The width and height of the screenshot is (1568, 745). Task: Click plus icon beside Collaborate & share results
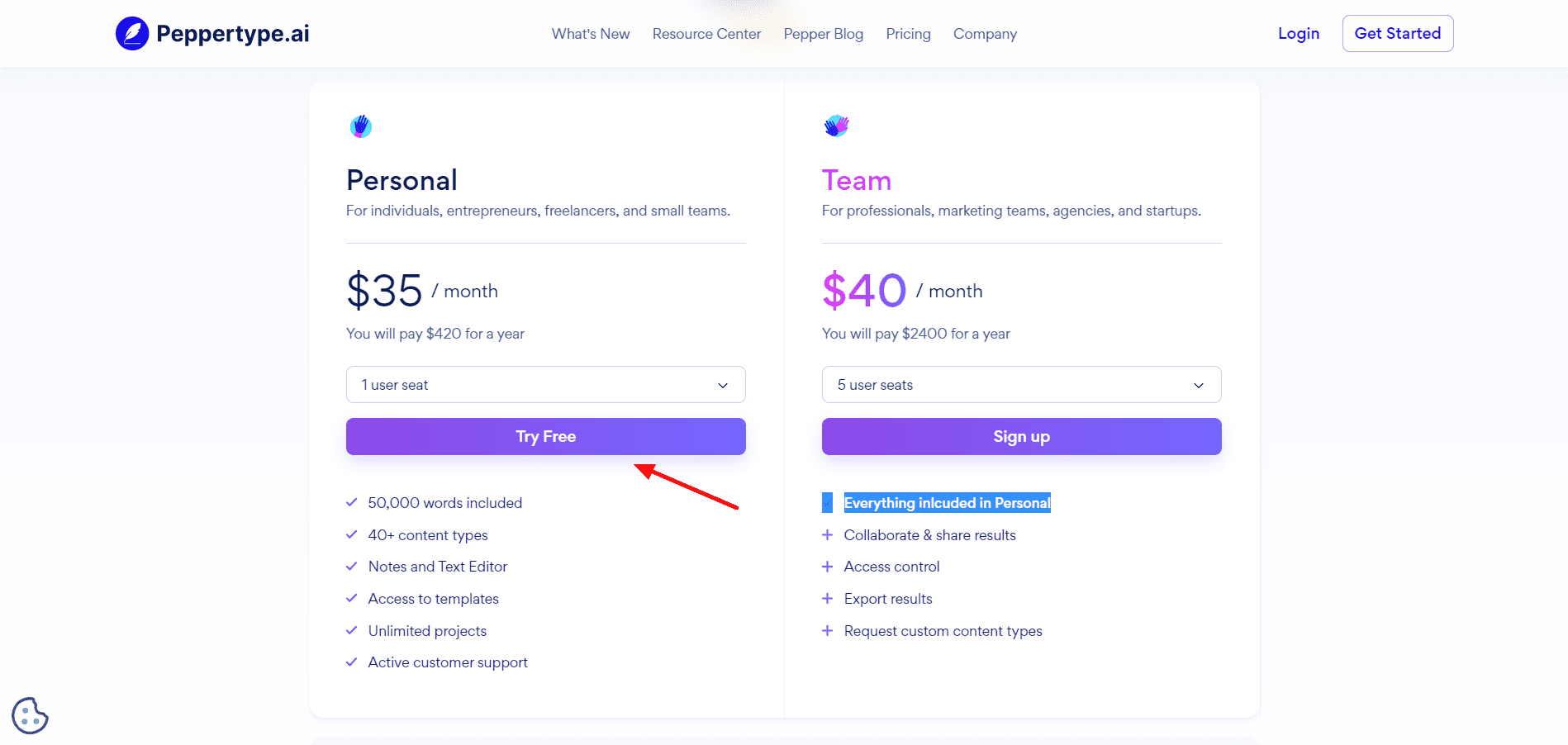827,535
